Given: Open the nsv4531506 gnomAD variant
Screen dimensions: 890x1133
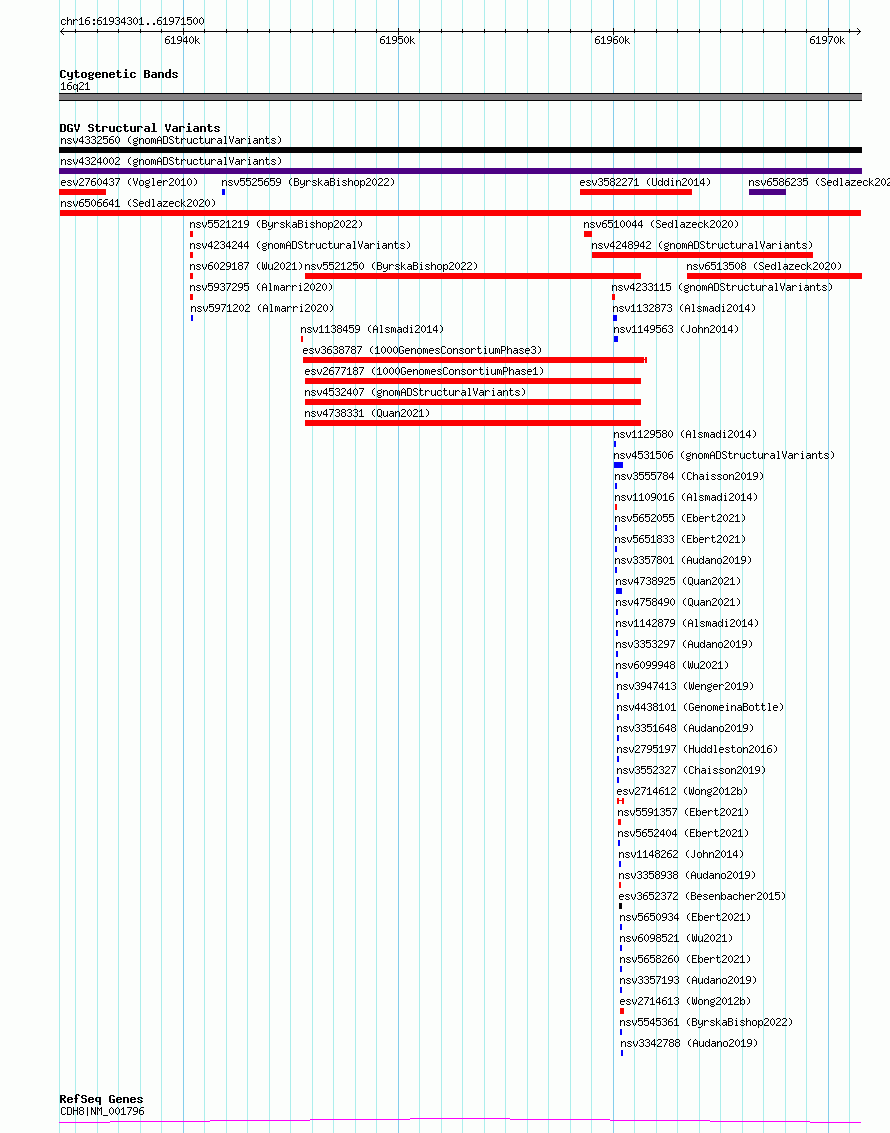Looking at the screenshot, I should (725, 455).
